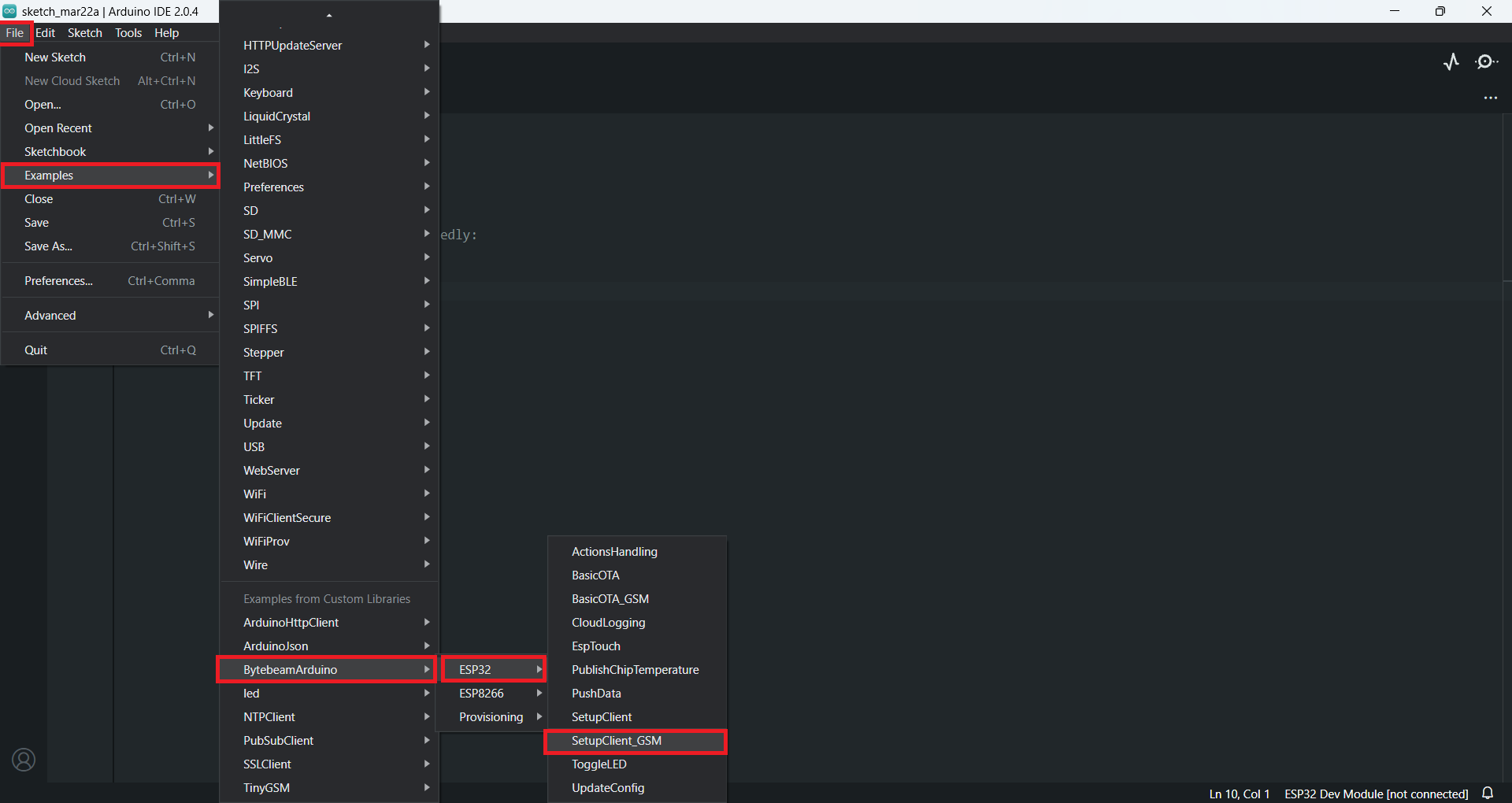The image size is (1512, 803).
Task: Expand BytebeamArduino examples
Action: tap(329, 670)
